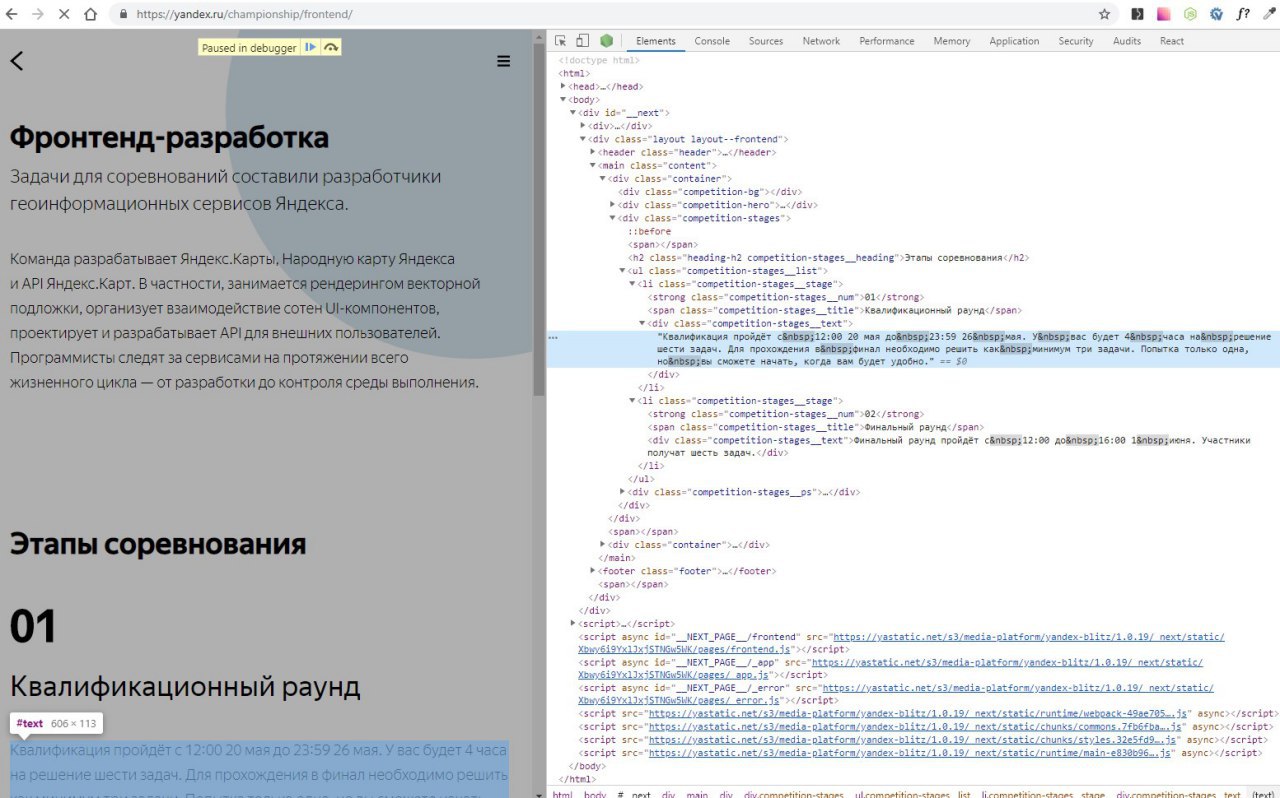Click the Фронтенд-разработка heading
Image resolution: width=1280 pixels, height=798 pixels.
(x=169, y=138)
